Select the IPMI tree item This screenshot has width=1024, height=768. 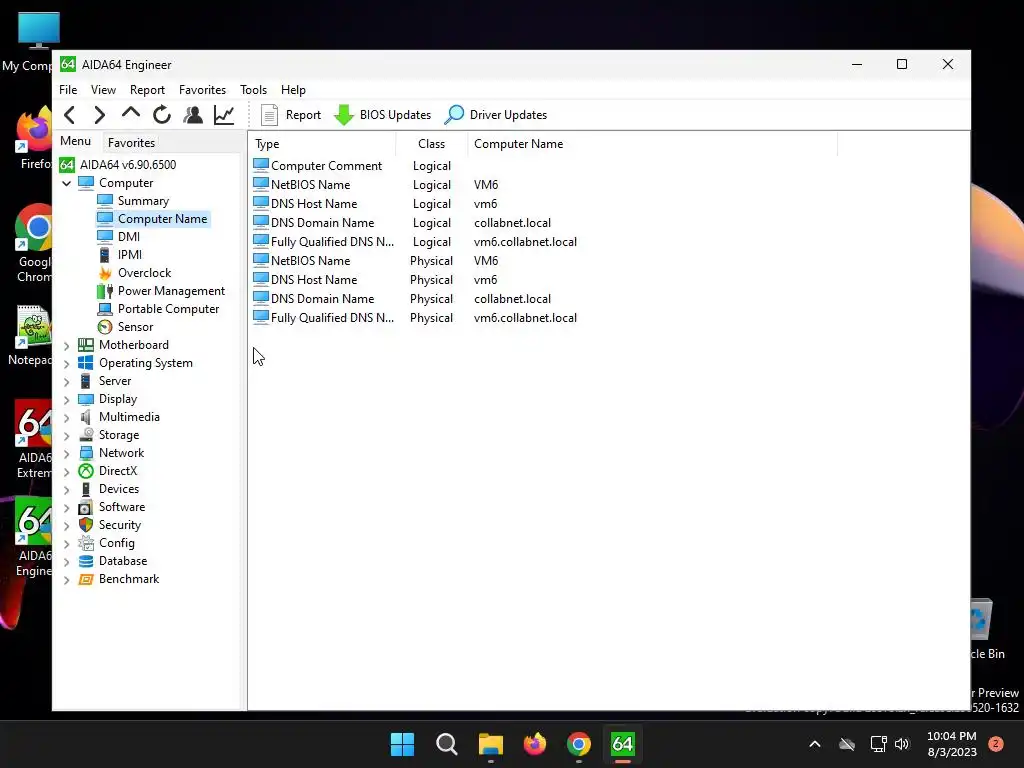[x=129, y=255]
